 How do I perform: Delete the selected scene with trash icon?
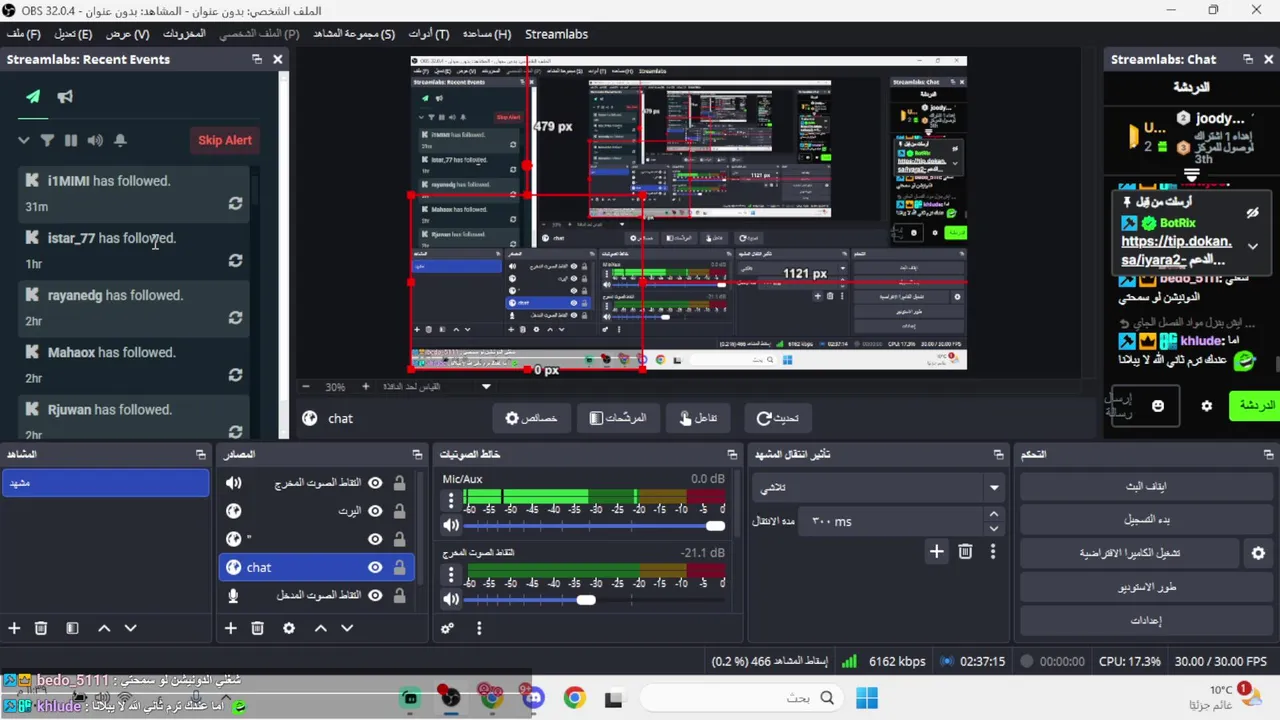(41, 628)
